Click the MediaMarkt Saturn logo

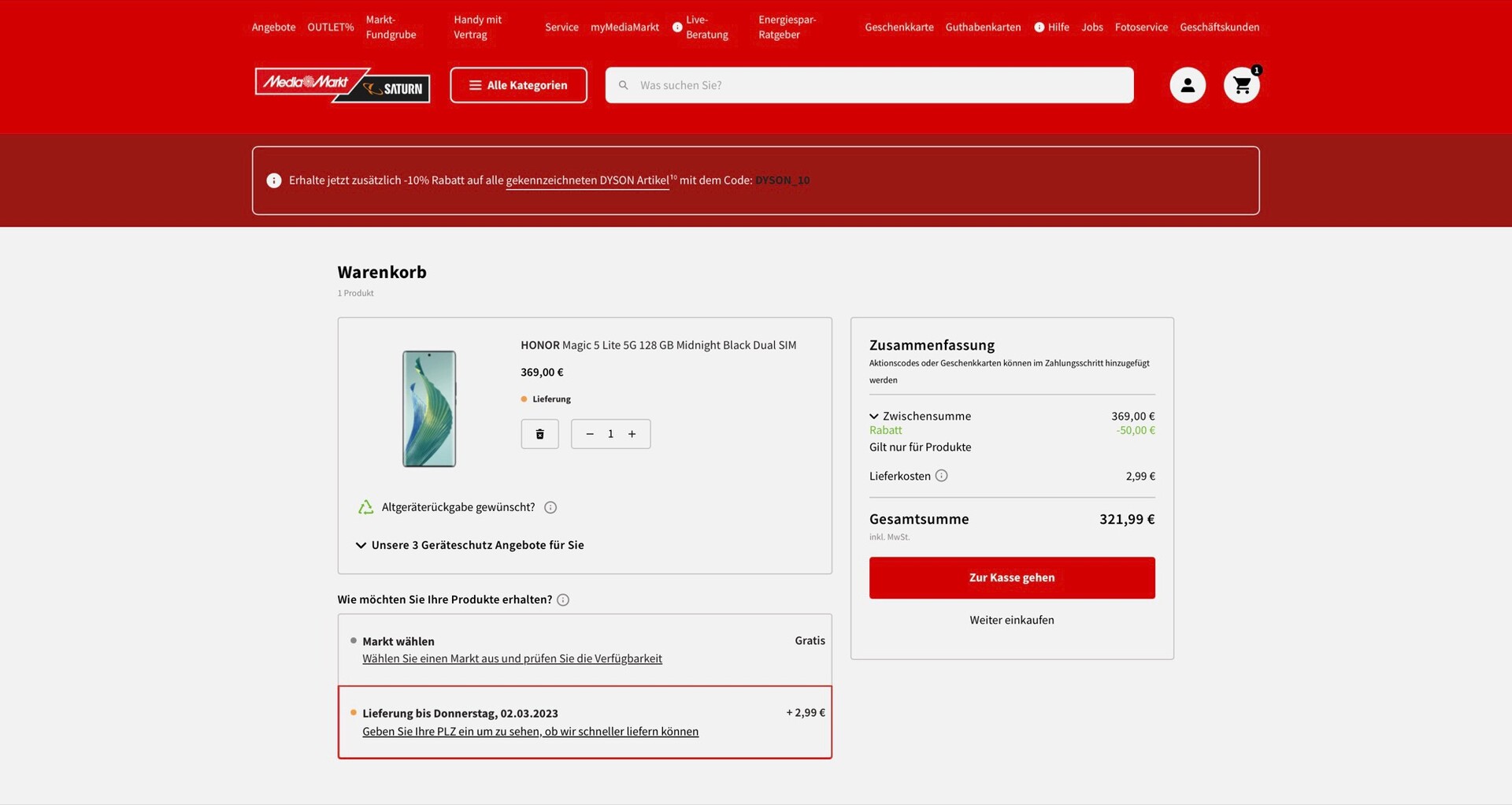(x=343, y=85)
